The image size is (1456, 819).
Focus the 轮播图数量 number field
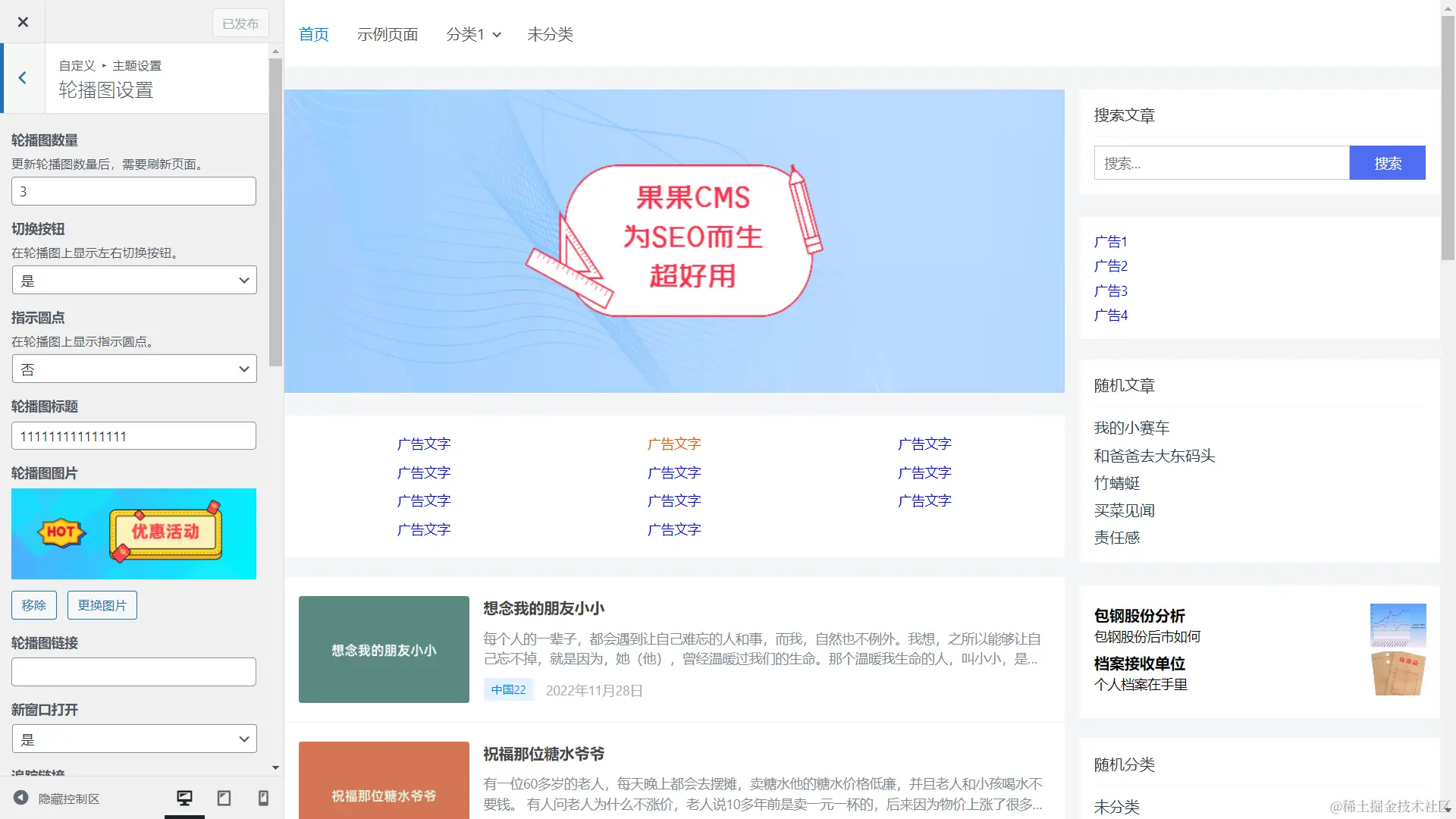coord(133,191)
